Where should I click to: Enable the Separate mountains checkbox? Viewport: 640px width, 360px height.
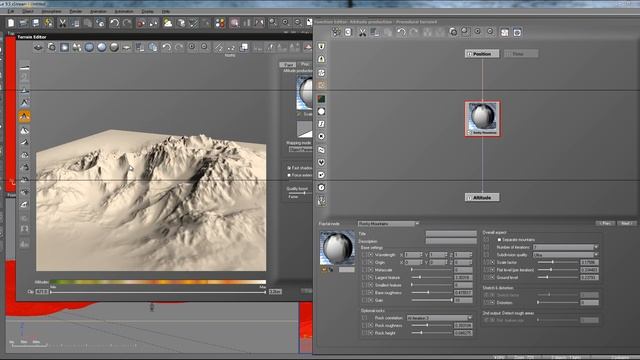pyautogui.click(x=499, y=240)
